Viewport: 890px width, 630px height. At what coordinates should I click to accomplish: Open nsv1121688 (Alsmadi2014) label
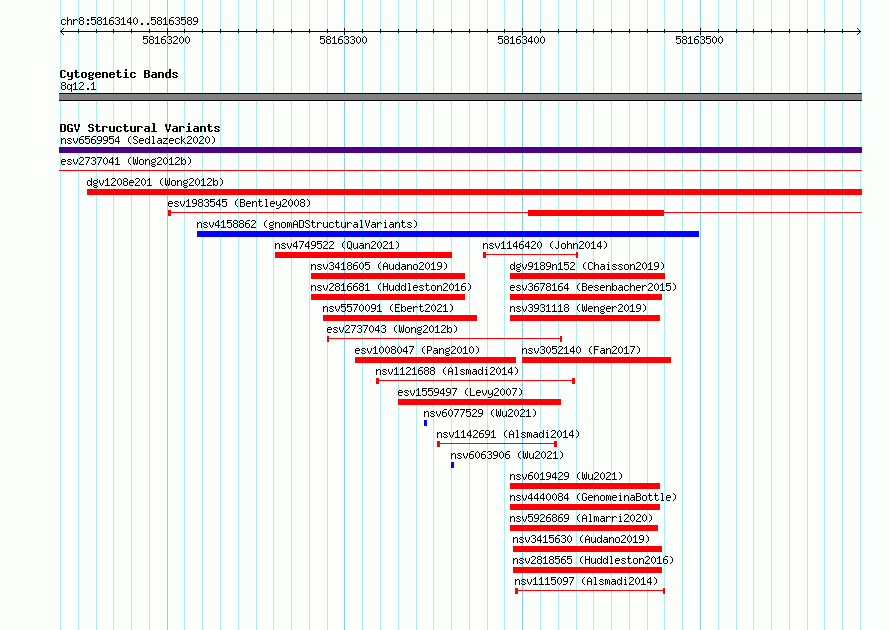[447, 371]
